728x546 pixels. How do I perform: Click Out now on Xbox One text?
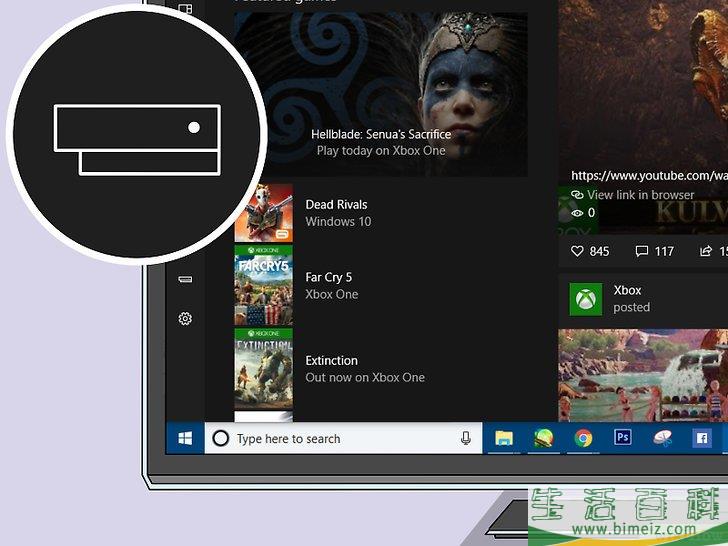365,377
